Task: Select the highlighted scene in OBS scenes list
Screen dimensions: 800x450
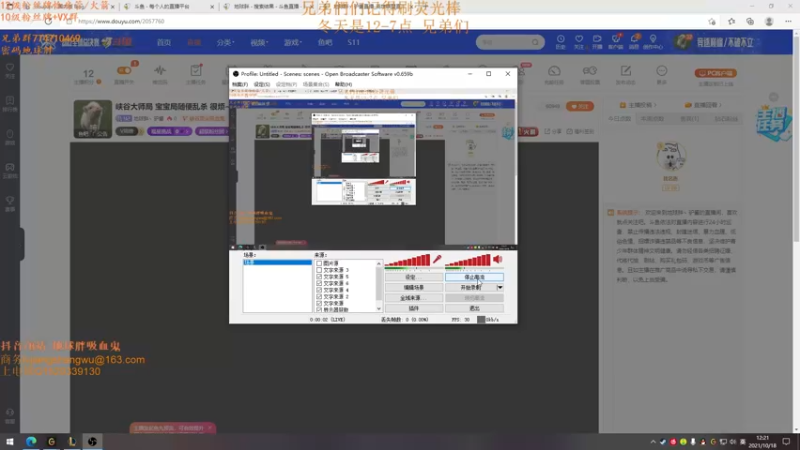Action: [277, 262]
